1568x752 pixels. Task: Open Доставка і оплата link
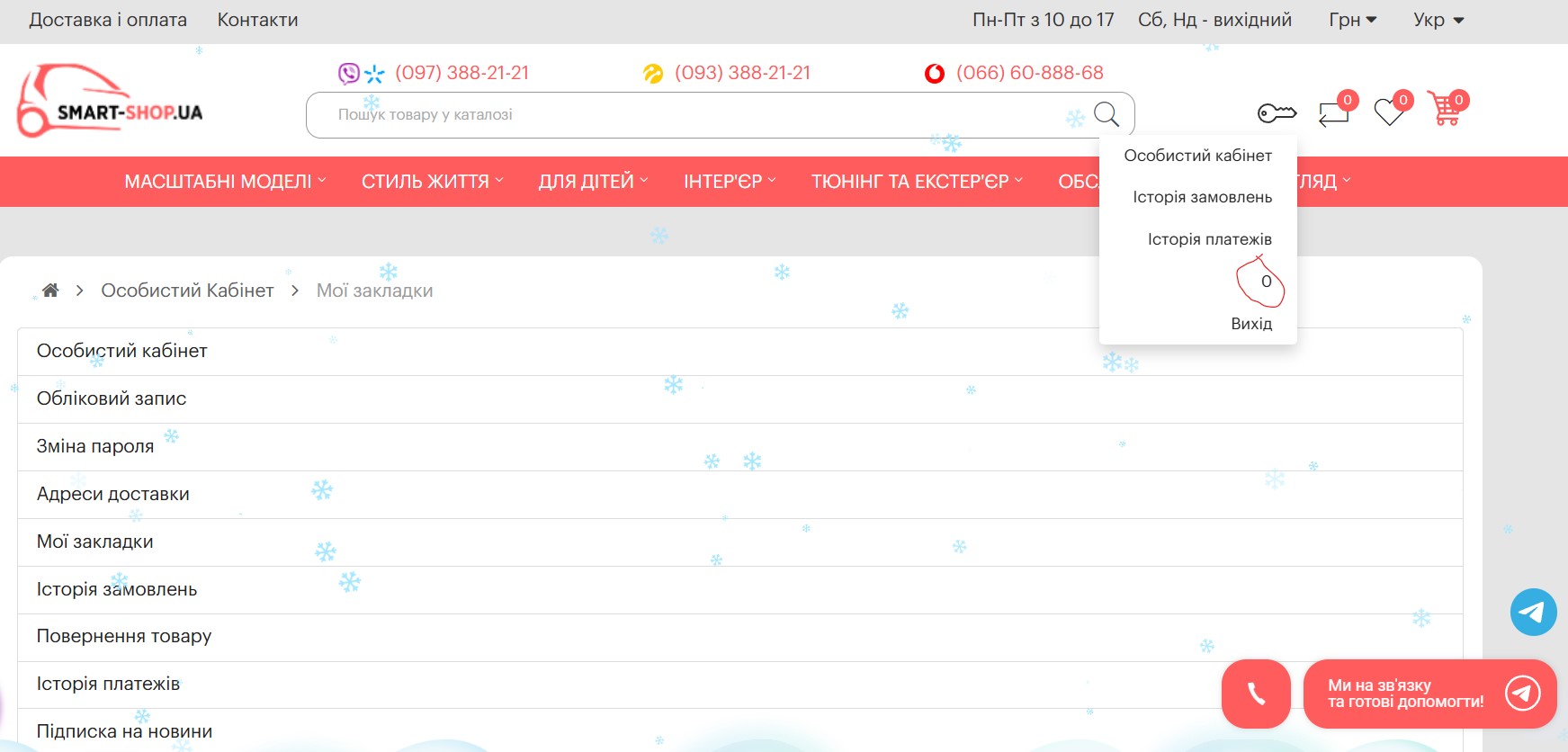(108, 20)
